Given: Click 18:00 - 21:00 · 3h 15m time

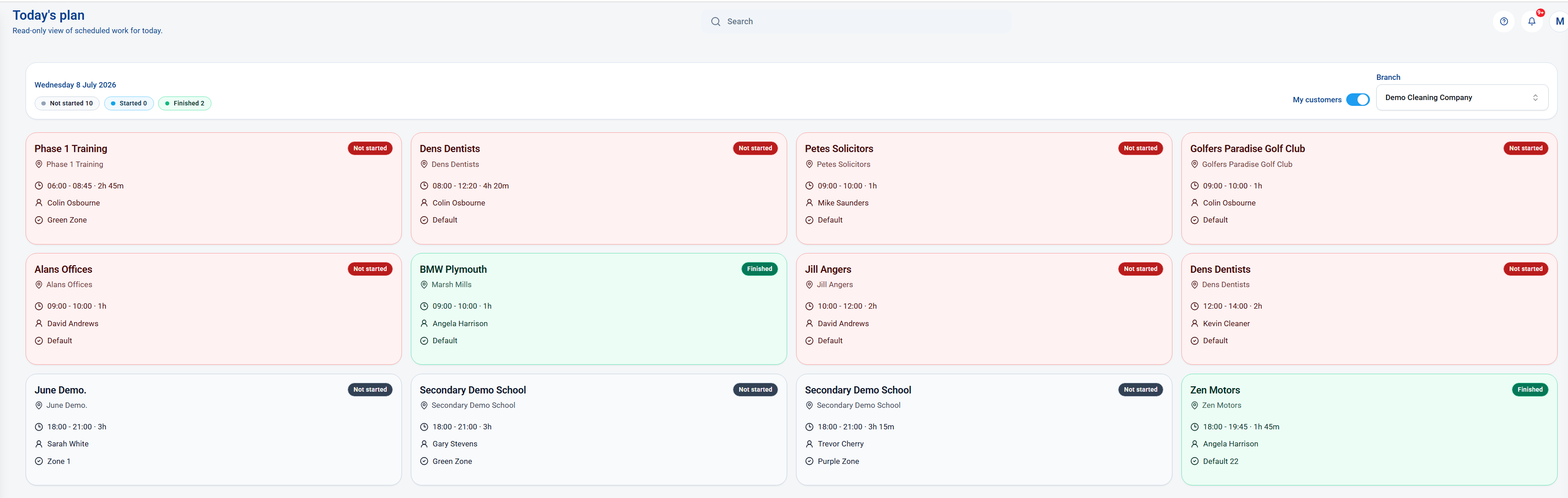Looking at the screenshot, I should [x=855, y=427].
